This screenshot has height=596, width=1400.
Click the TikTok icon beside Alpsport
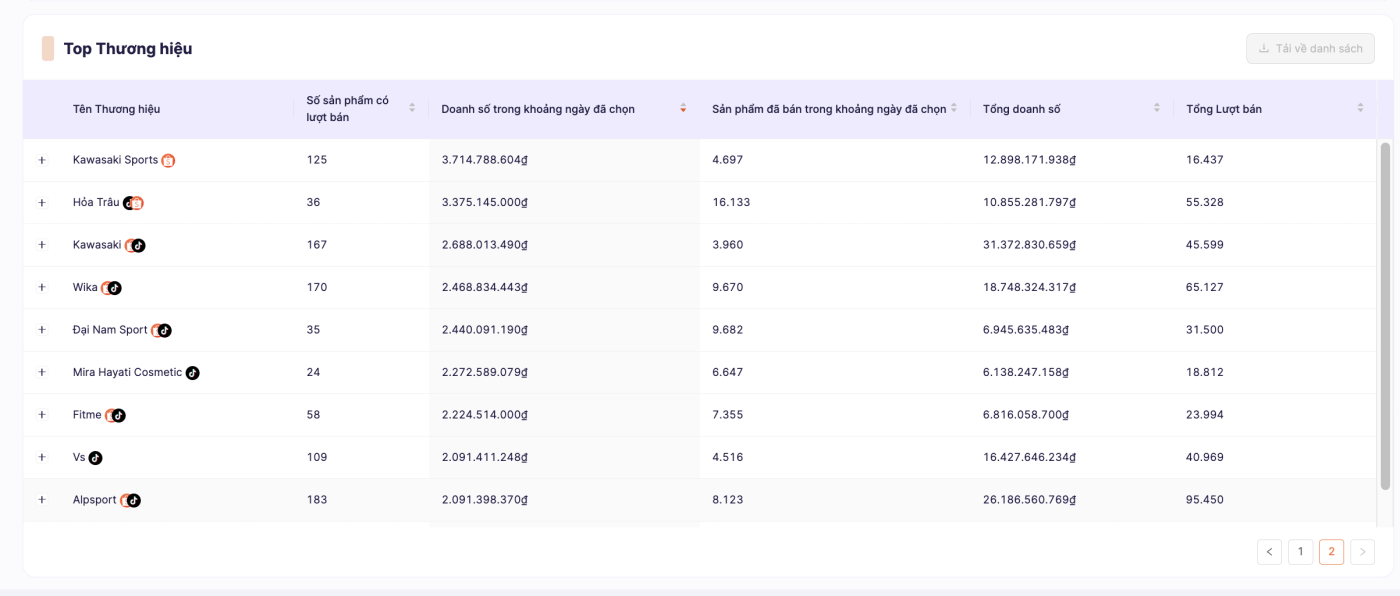[x=134, y=500]
